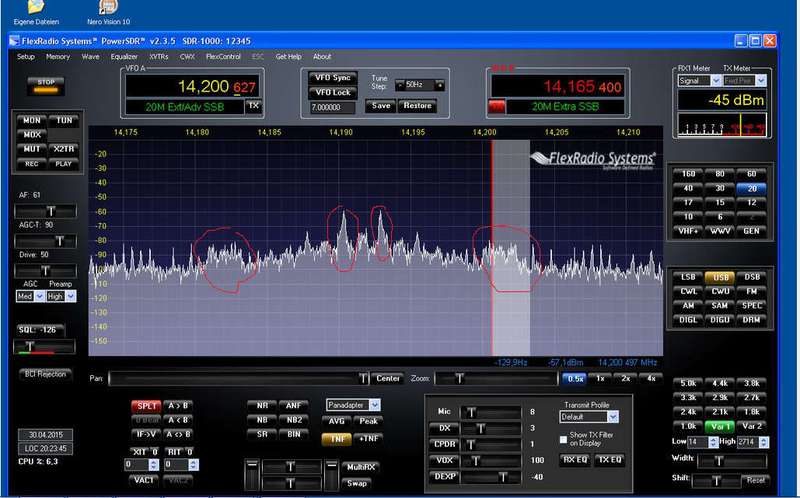Click the Restore button
800x498 pixels.
[417, 106]
